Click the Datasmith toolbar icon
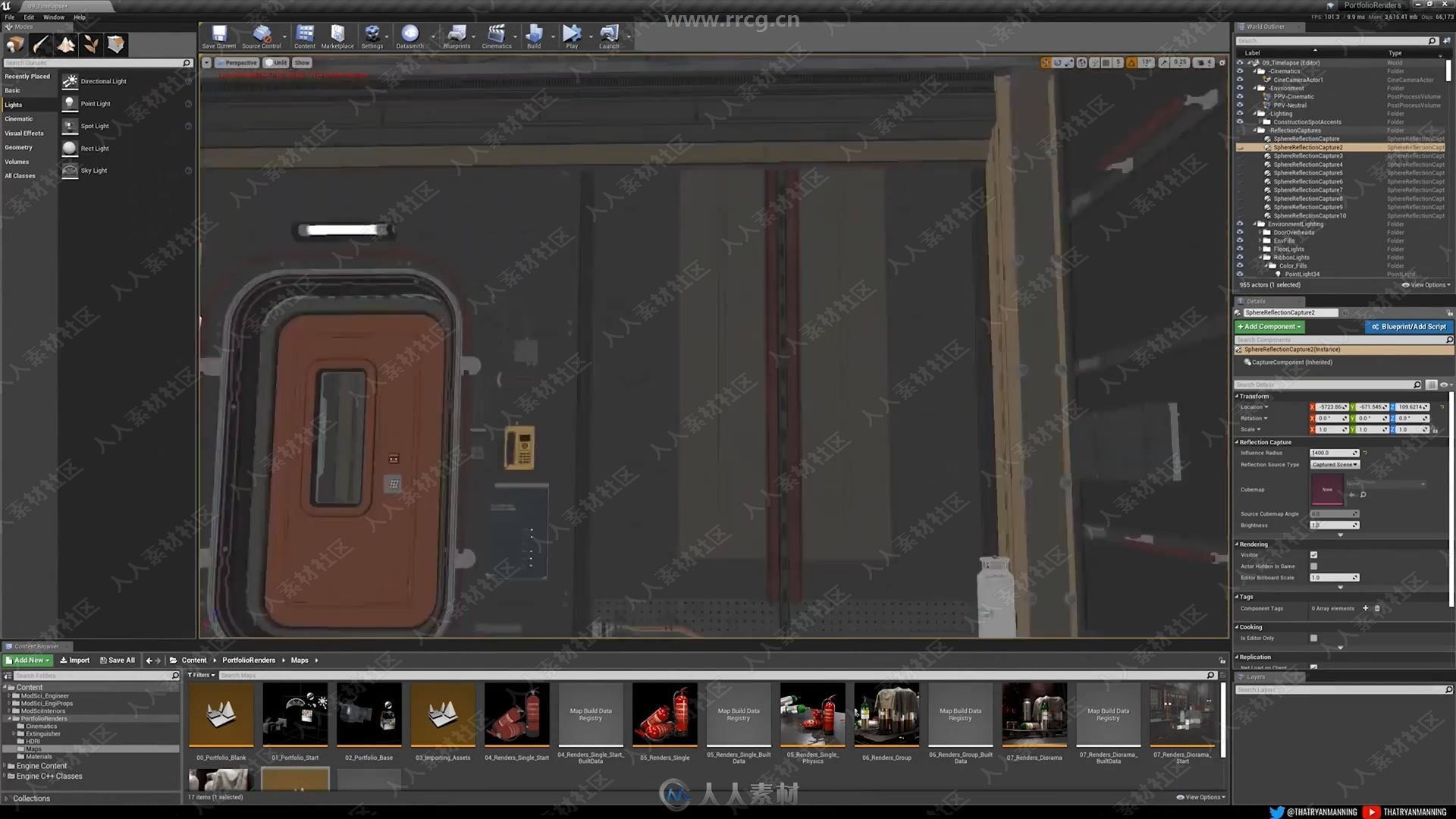 click(x=410, y=36)
